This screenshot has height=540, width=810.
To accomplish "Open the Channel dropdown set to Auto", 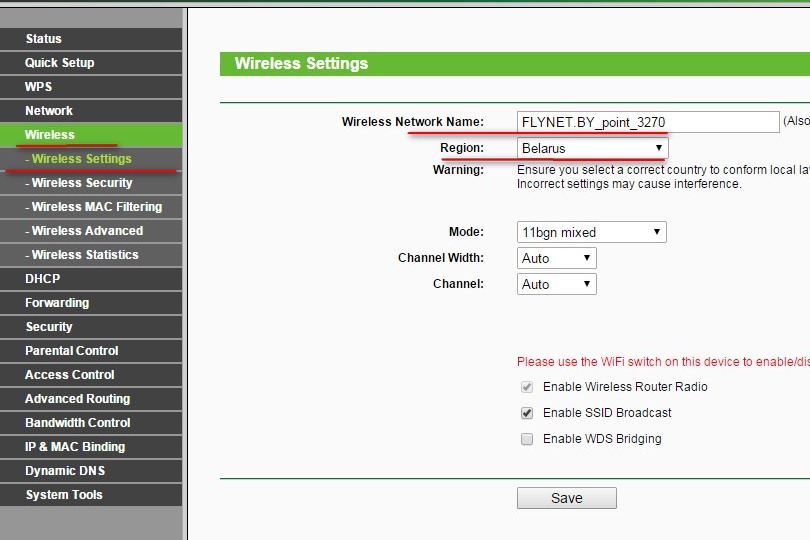I will [x=556, y=284].
